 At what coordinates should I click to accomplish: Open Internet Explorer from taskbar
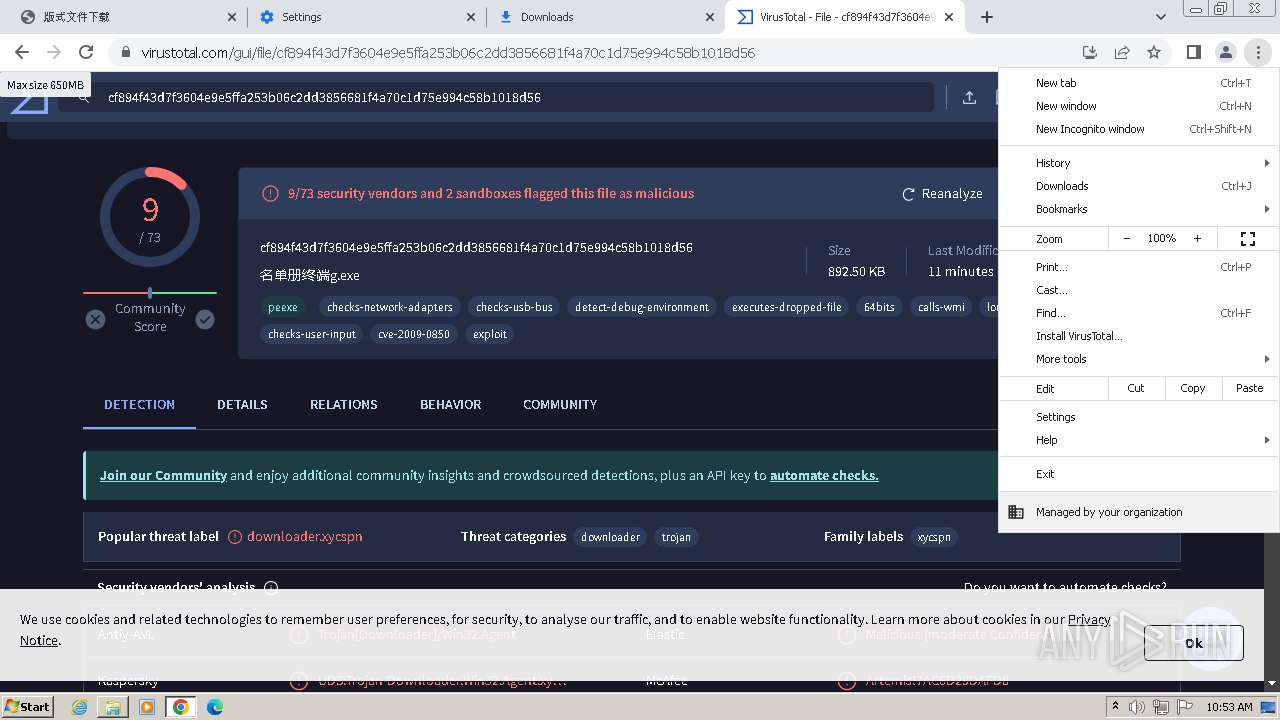(81, 707)
